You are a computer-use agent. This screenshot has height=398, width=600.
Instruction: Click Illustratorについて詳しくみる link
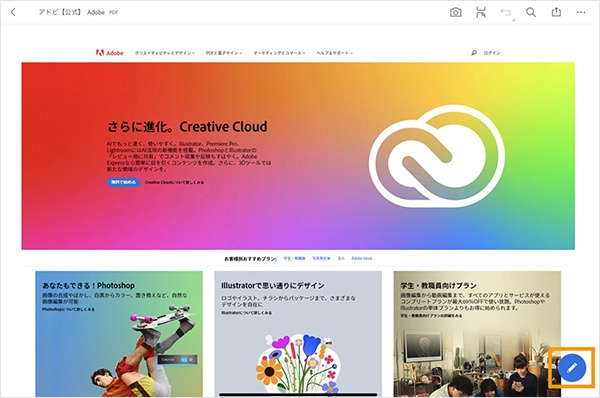[246, 313]
